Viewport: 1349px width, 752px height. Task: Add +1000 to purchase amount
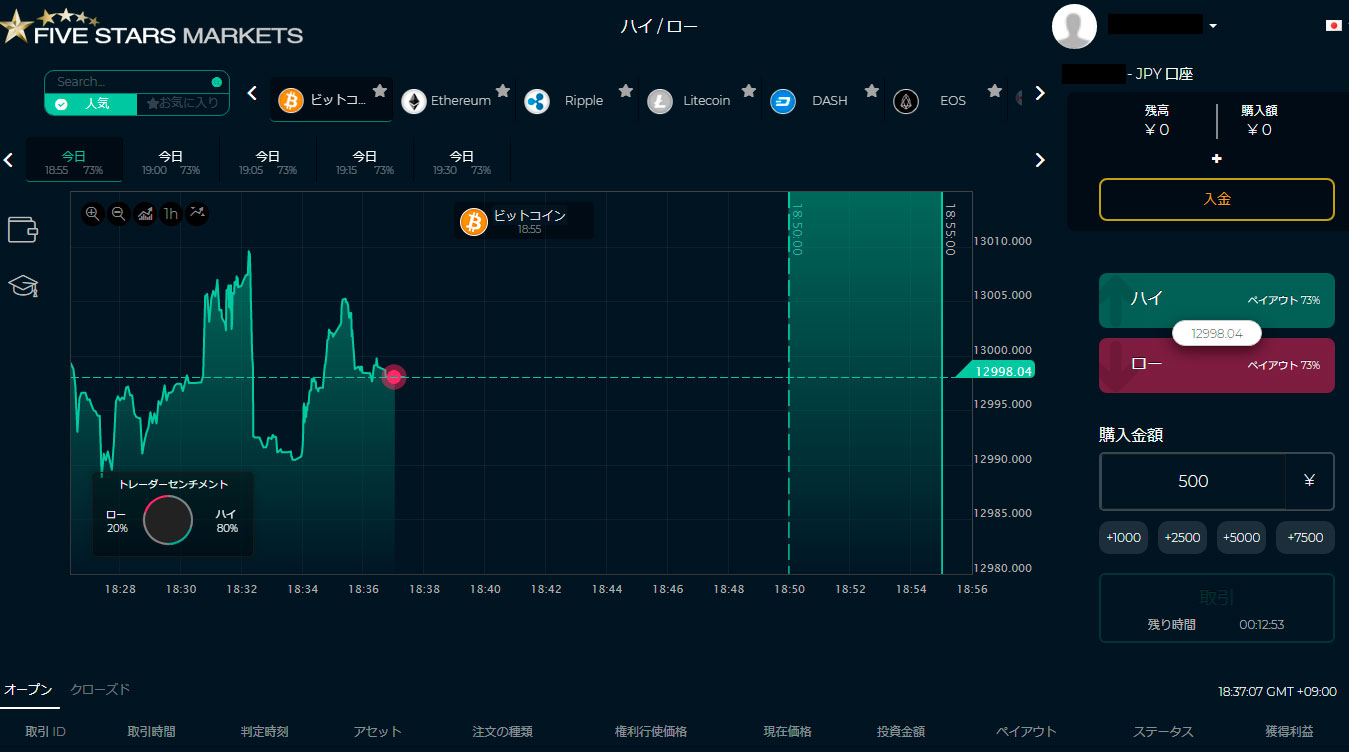point(1123,538)
